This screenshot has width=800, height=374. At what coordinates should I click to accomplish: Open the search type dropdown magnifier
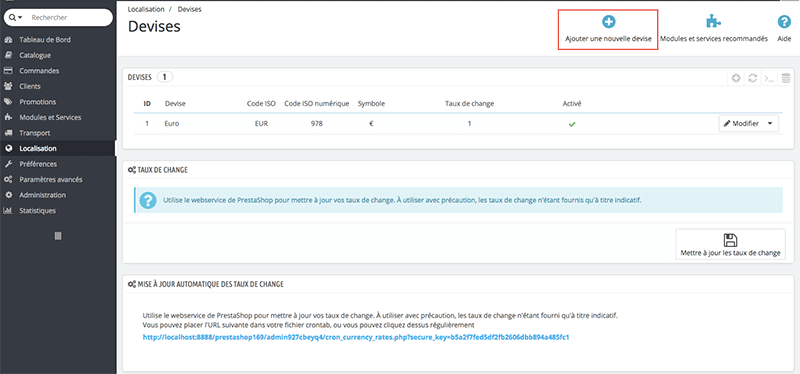16,17
